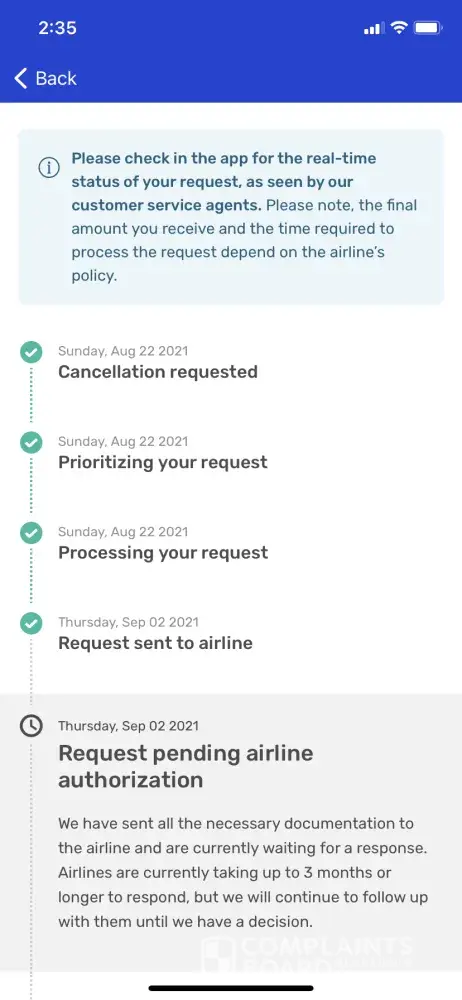Tap the battery icon in status bar
Viewport: 462px width, 1000px height.
(428, 27)
